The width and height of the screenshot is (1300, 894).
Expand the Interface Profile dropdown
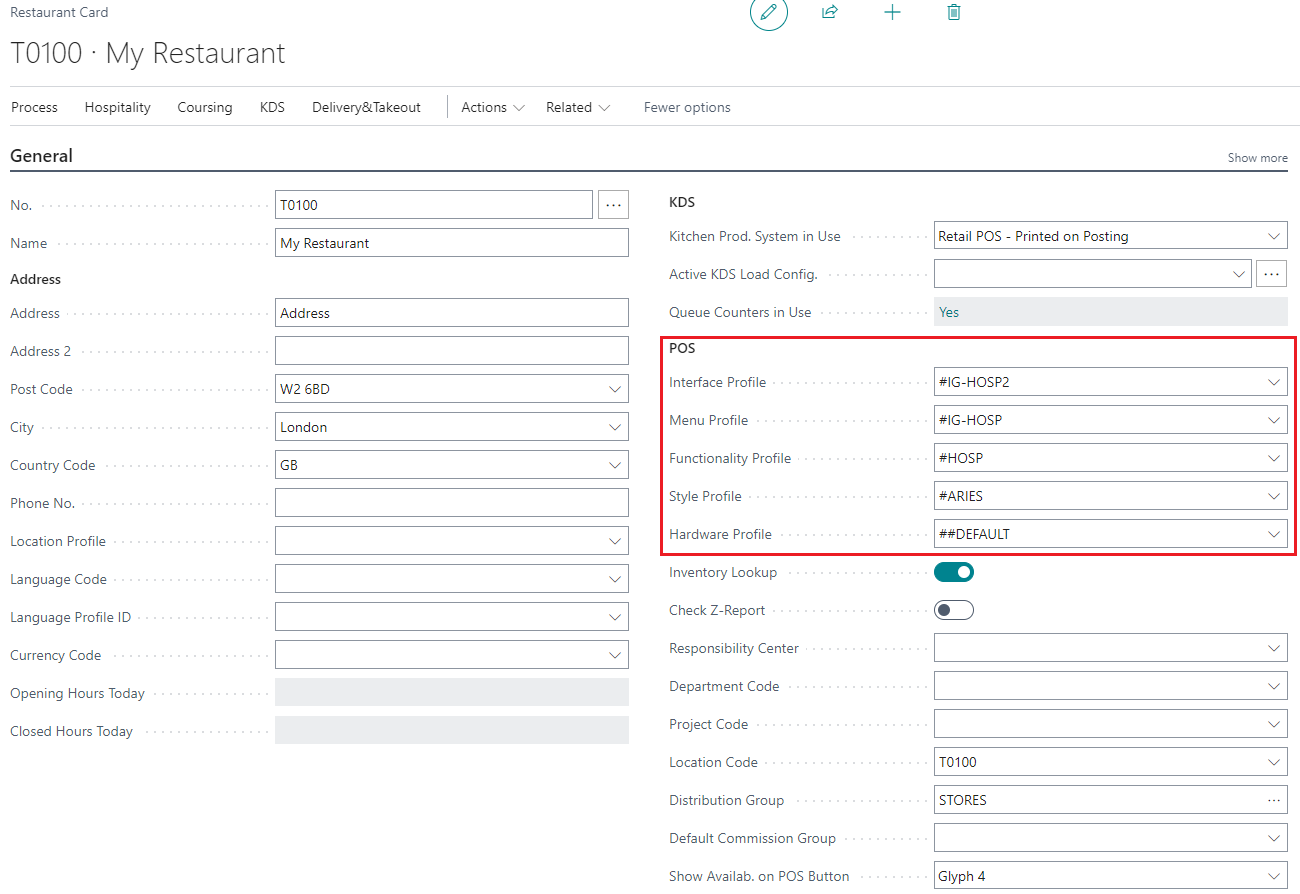1273,382
